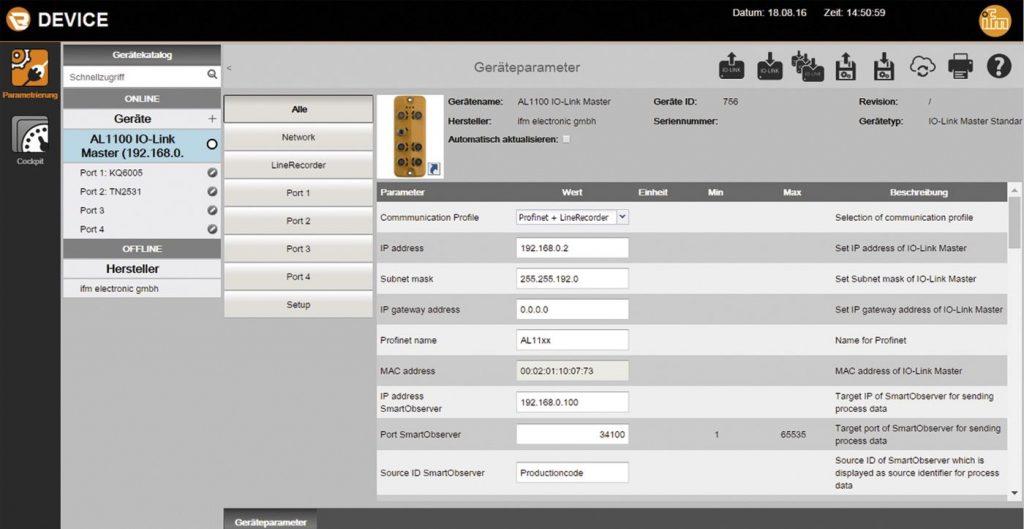Write parameters to the IO-Link device
This screenshot has height=529, width=1024.
[x=769, y=67]
